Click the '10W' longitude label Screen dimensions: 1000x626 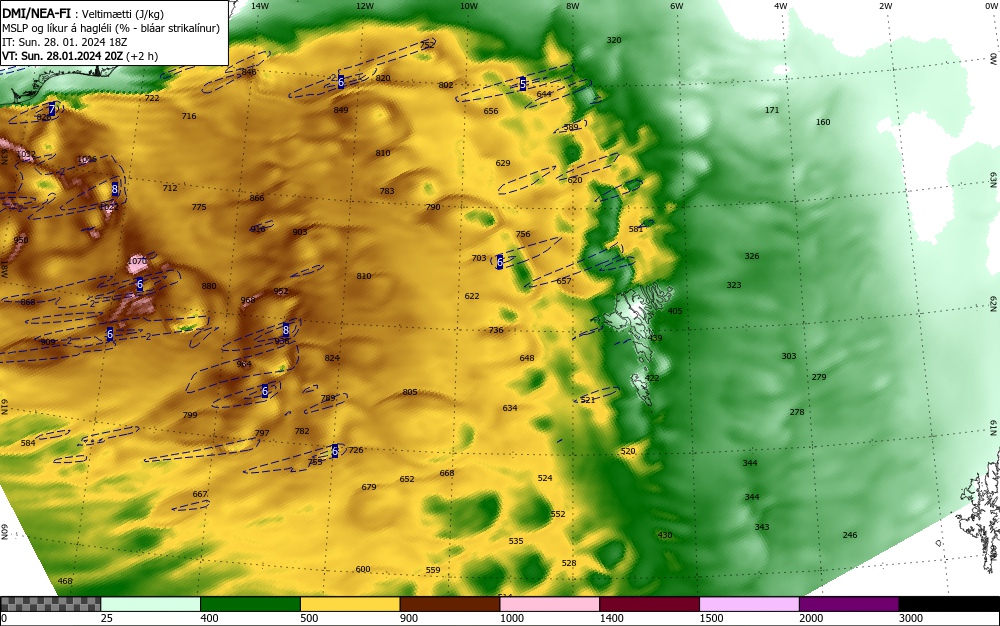pos(469,6)
